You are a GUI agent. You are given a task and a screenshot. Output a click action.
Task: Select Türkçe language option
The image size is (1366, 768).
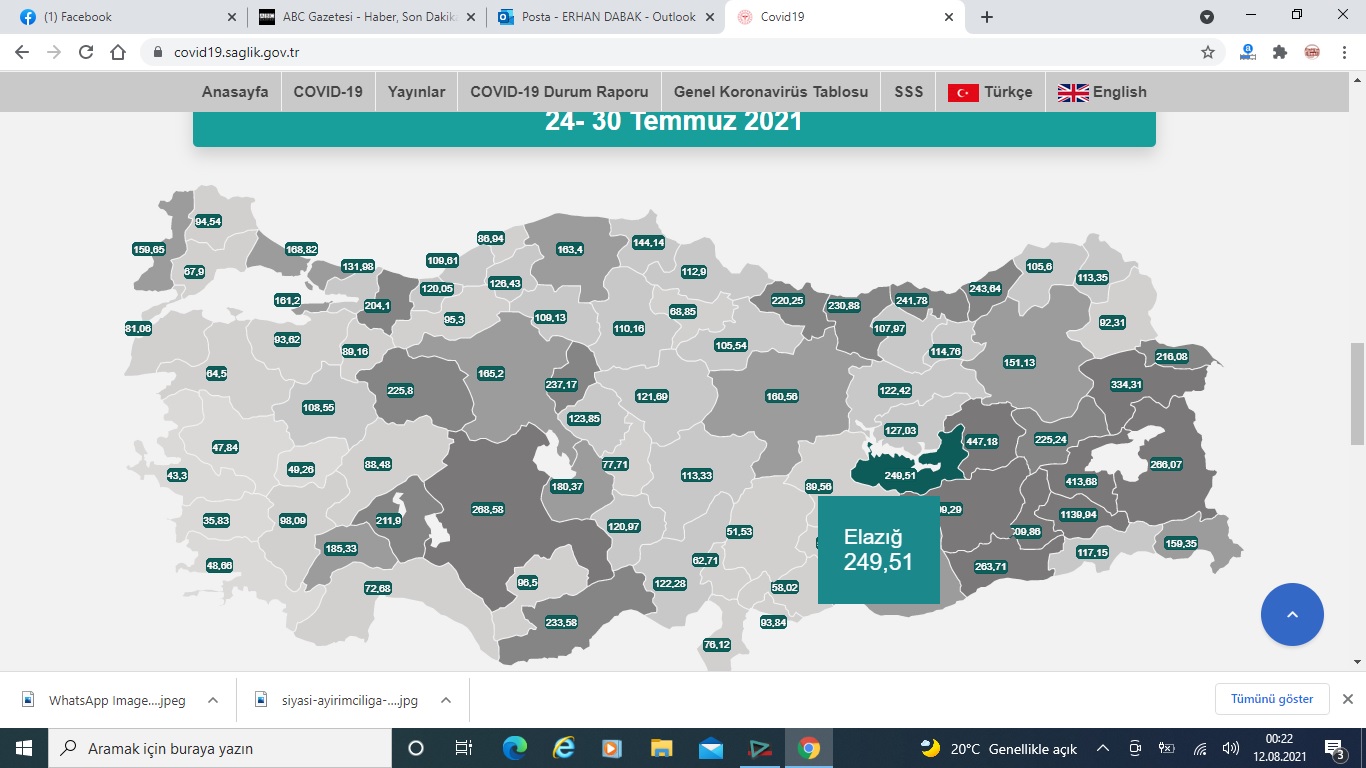[x=990, y=92]
